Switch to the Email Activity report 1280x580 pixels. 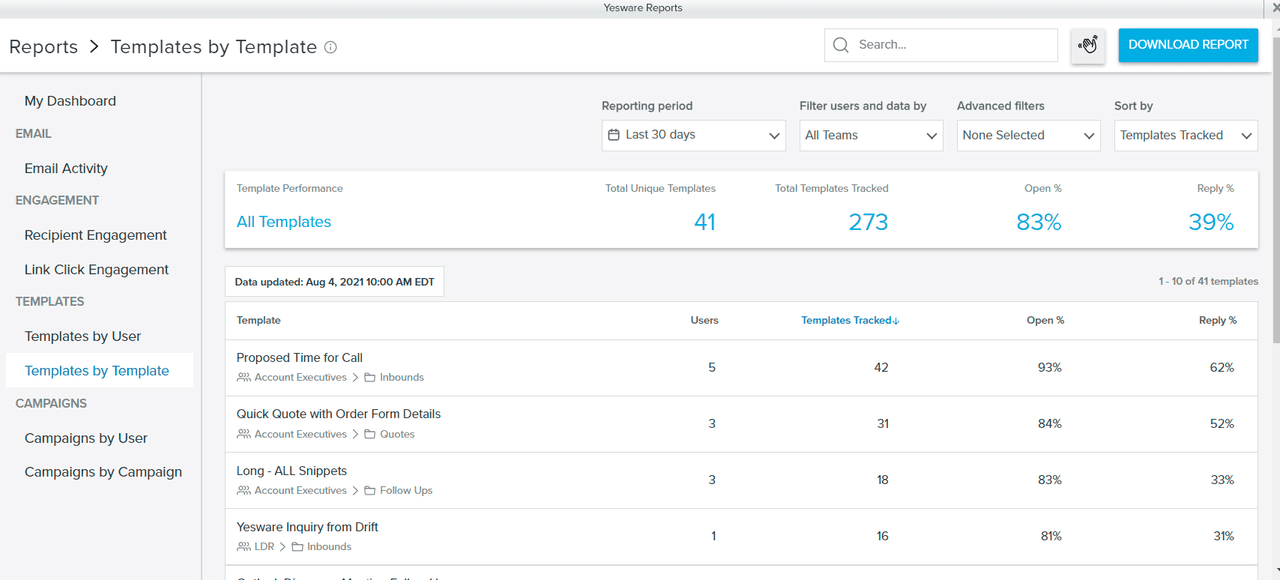(65, 168)
